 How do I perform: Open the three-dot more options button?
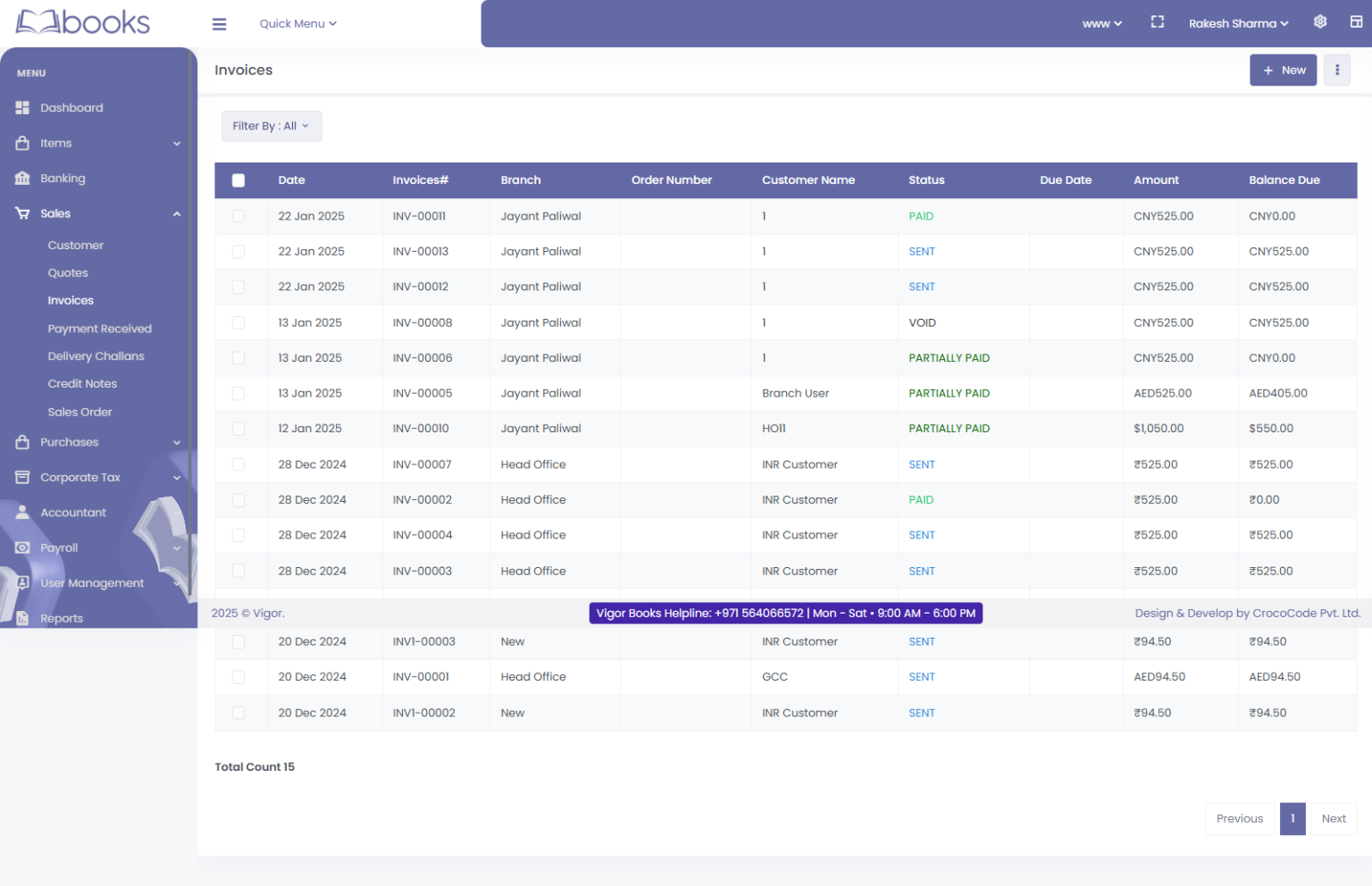point(1337,70)
